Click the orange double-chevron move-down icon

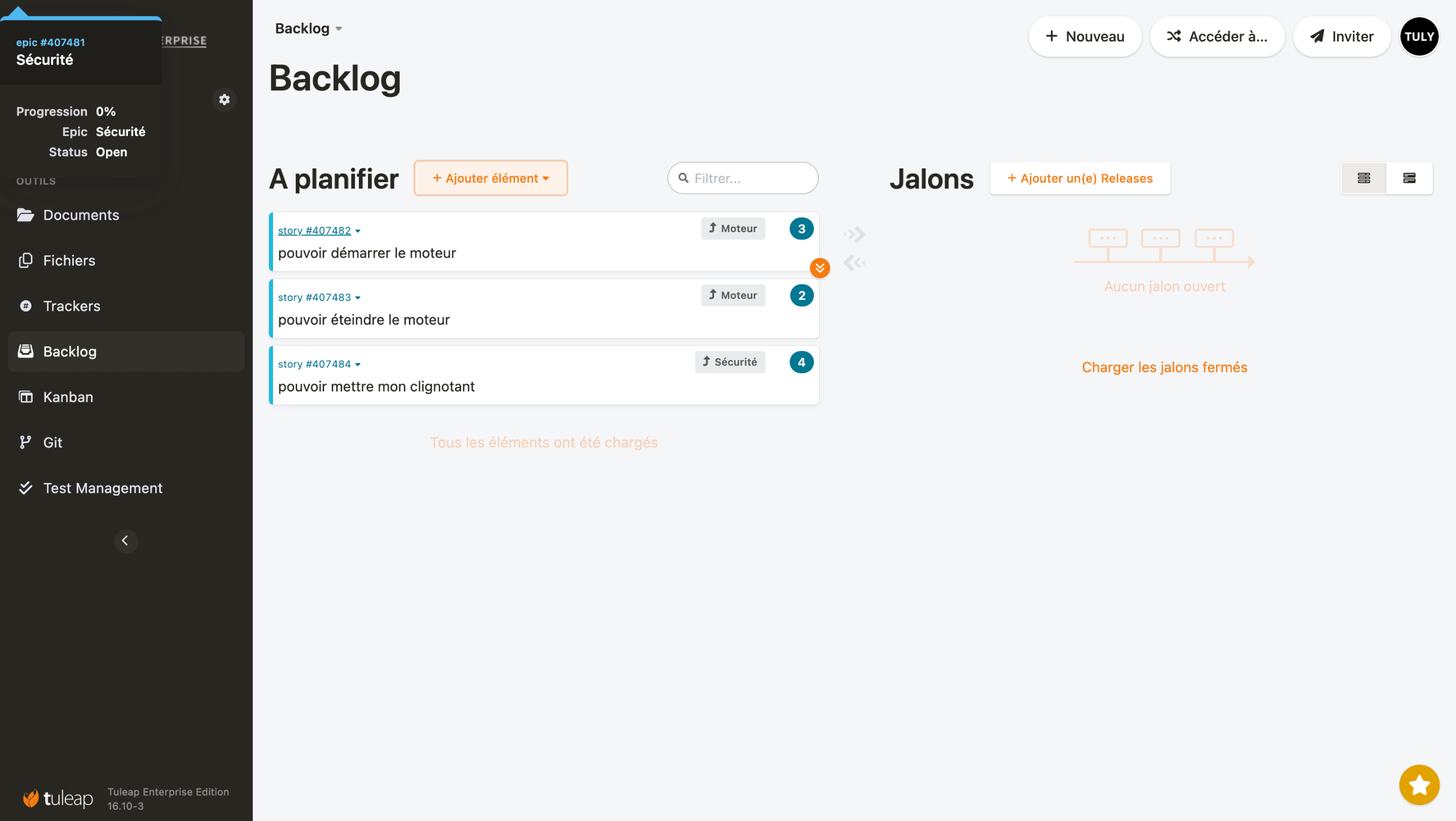[x=820, y=268]
